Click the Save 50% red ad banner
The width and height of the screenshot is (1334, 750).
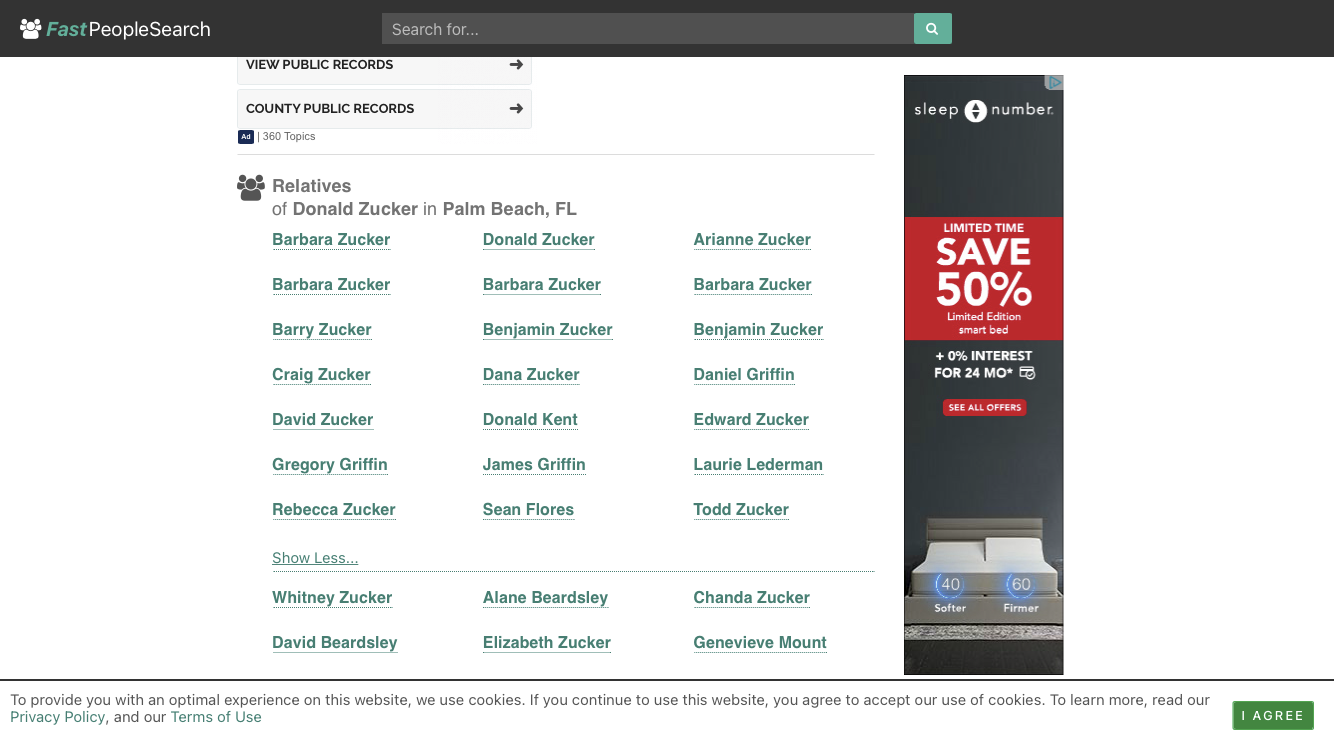click(x=984, y=278)
